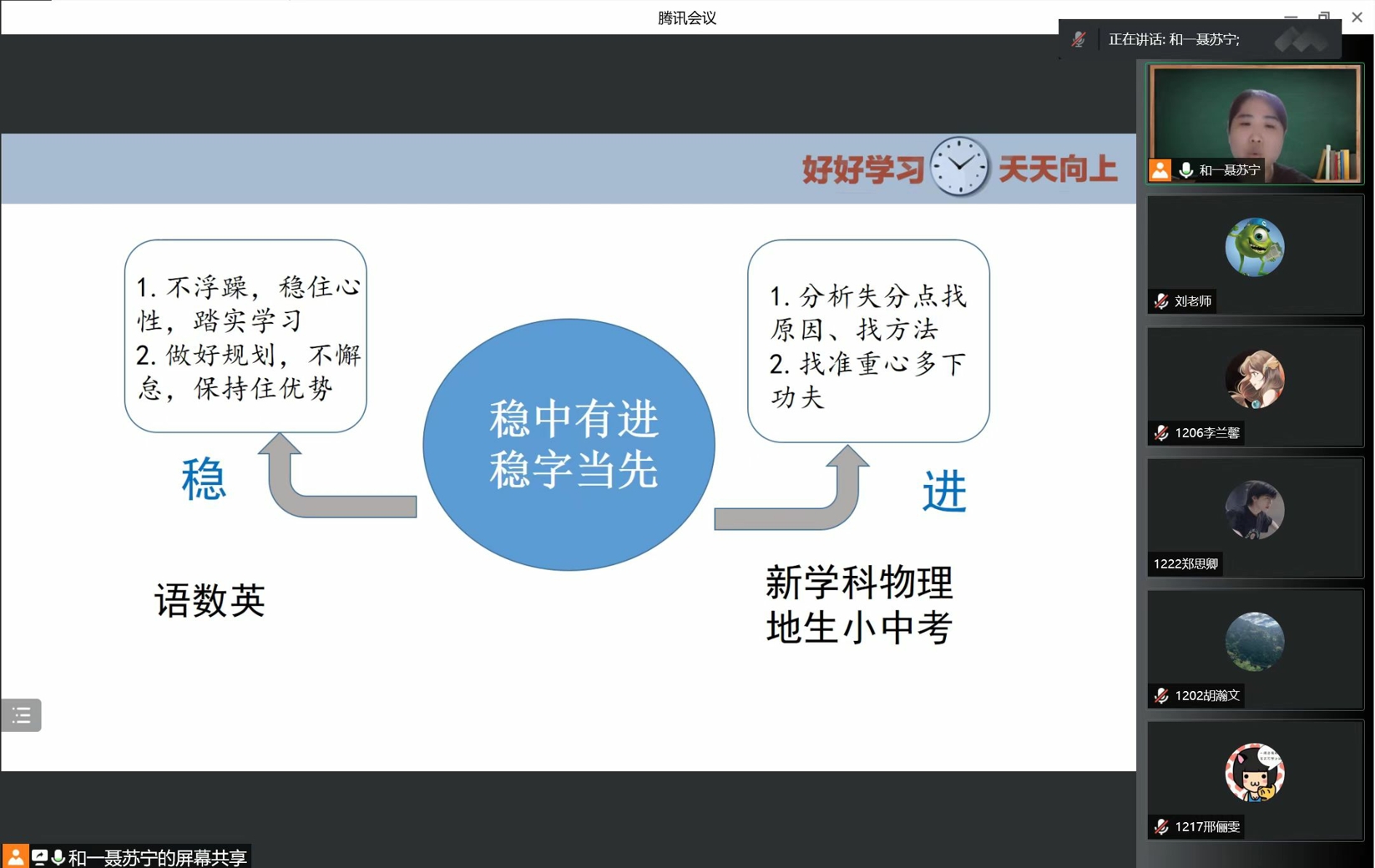The image size is (1375, 868).
Task: Click the microphone icon in screen share label
Action: (x=58, y=857)
